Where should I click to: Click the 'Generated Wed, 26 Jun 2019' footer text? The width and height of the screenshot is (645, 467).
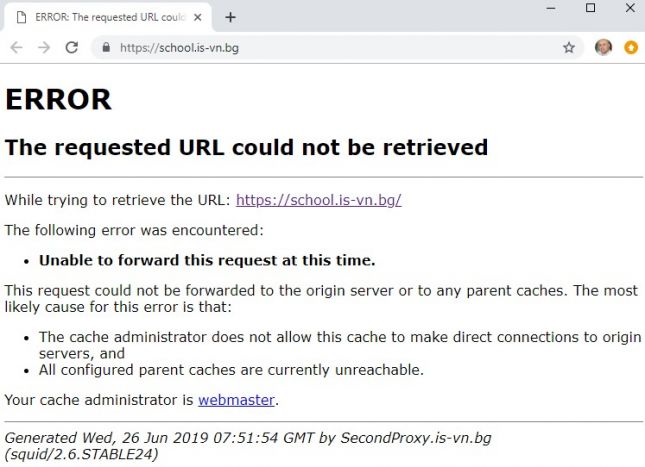107,438
